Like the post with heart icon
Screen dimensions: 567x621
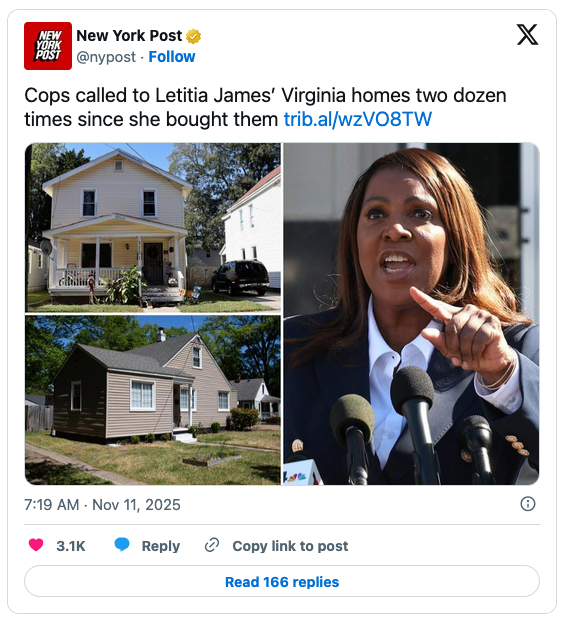(x=36, y=545)
